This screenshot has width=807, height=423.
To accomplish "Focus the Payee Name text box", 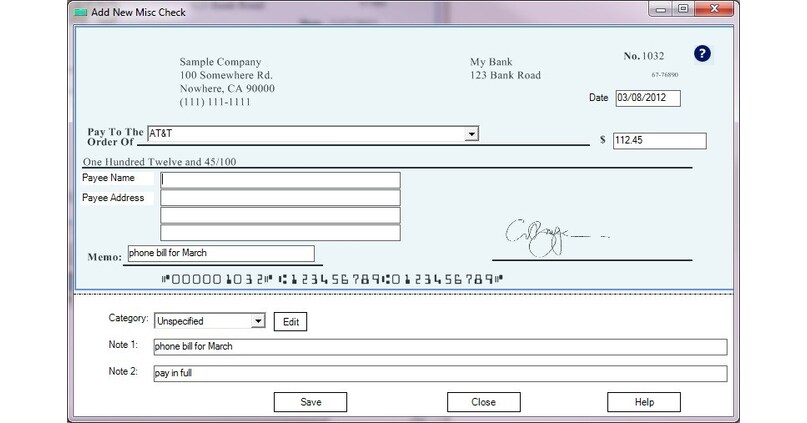I will [x=280, y=180].
